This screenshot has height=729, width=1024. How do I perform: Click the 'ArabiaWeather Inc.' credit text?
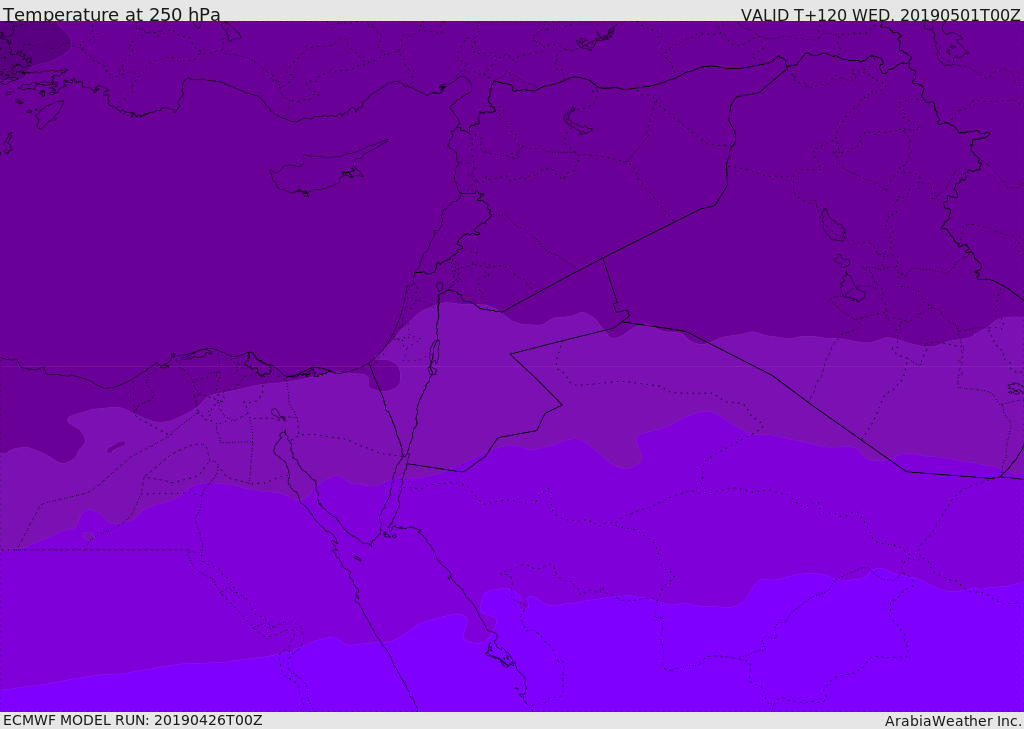tap(954, 721)
